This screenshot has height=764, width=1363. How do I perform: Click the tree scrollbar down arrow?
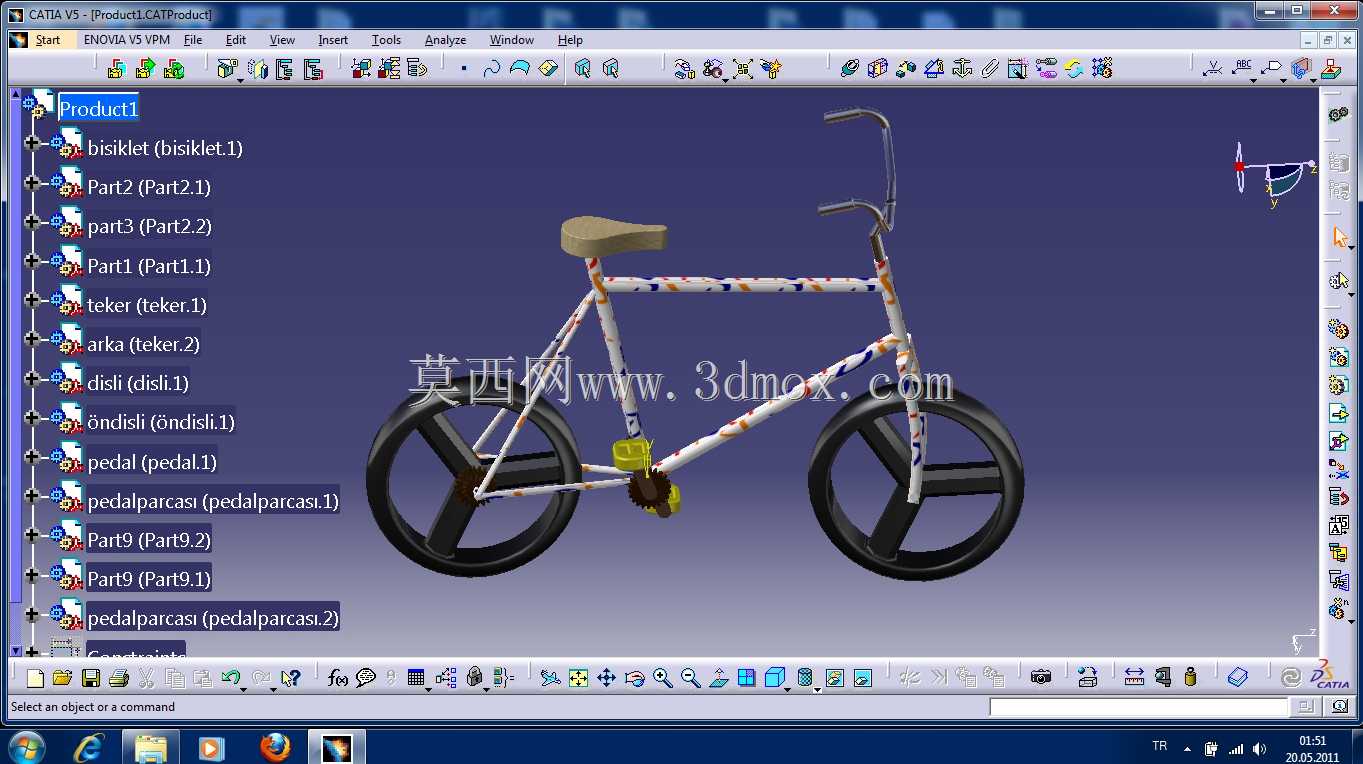click(x=15, y=650)
